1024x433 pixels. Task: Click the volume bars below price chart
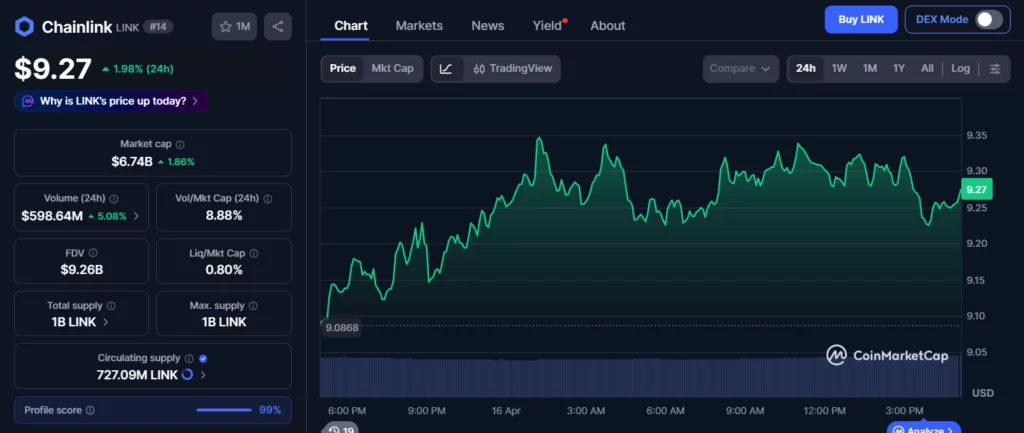[x=640, y=377]
